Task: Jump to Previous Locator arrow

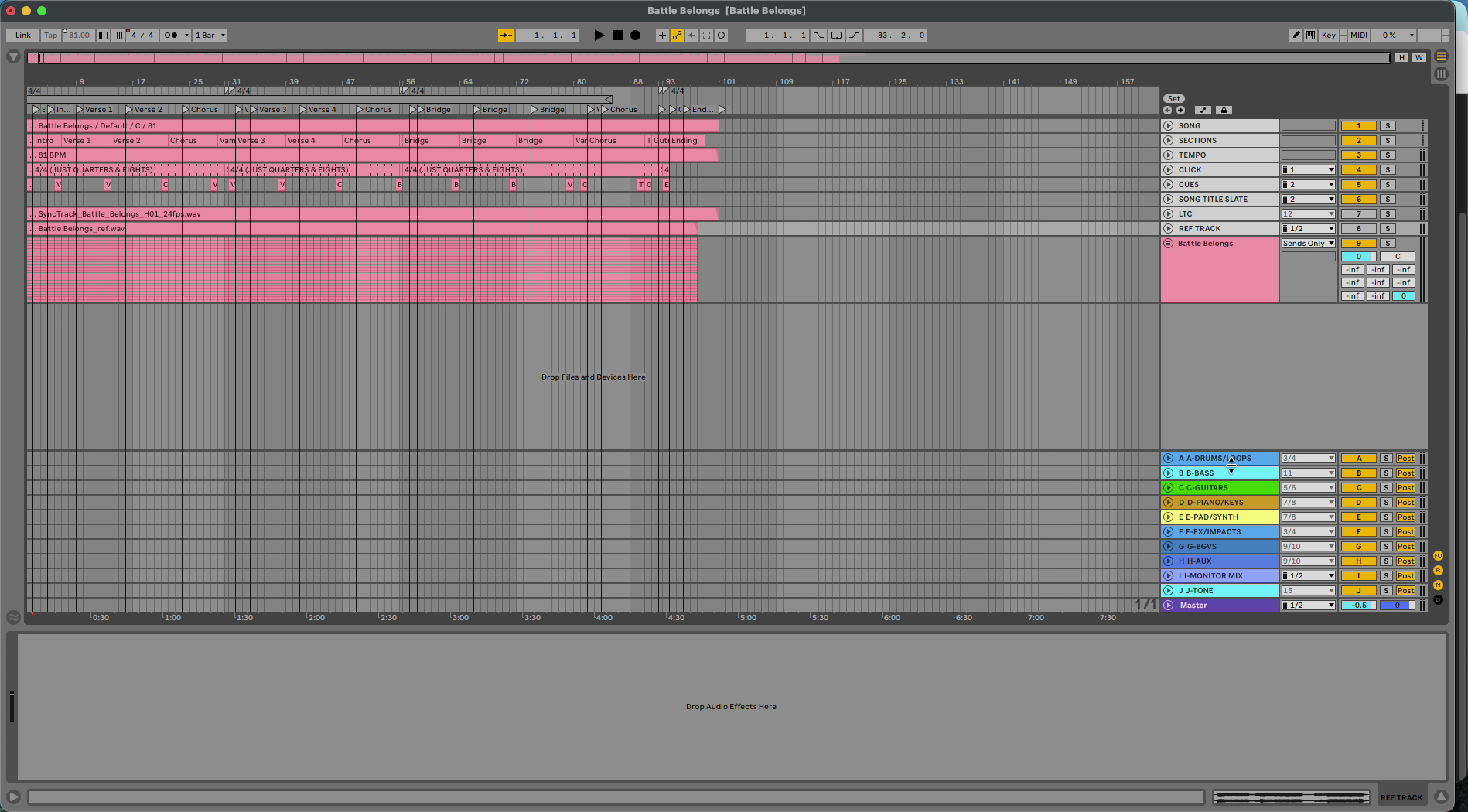Action: [1167, 110]
